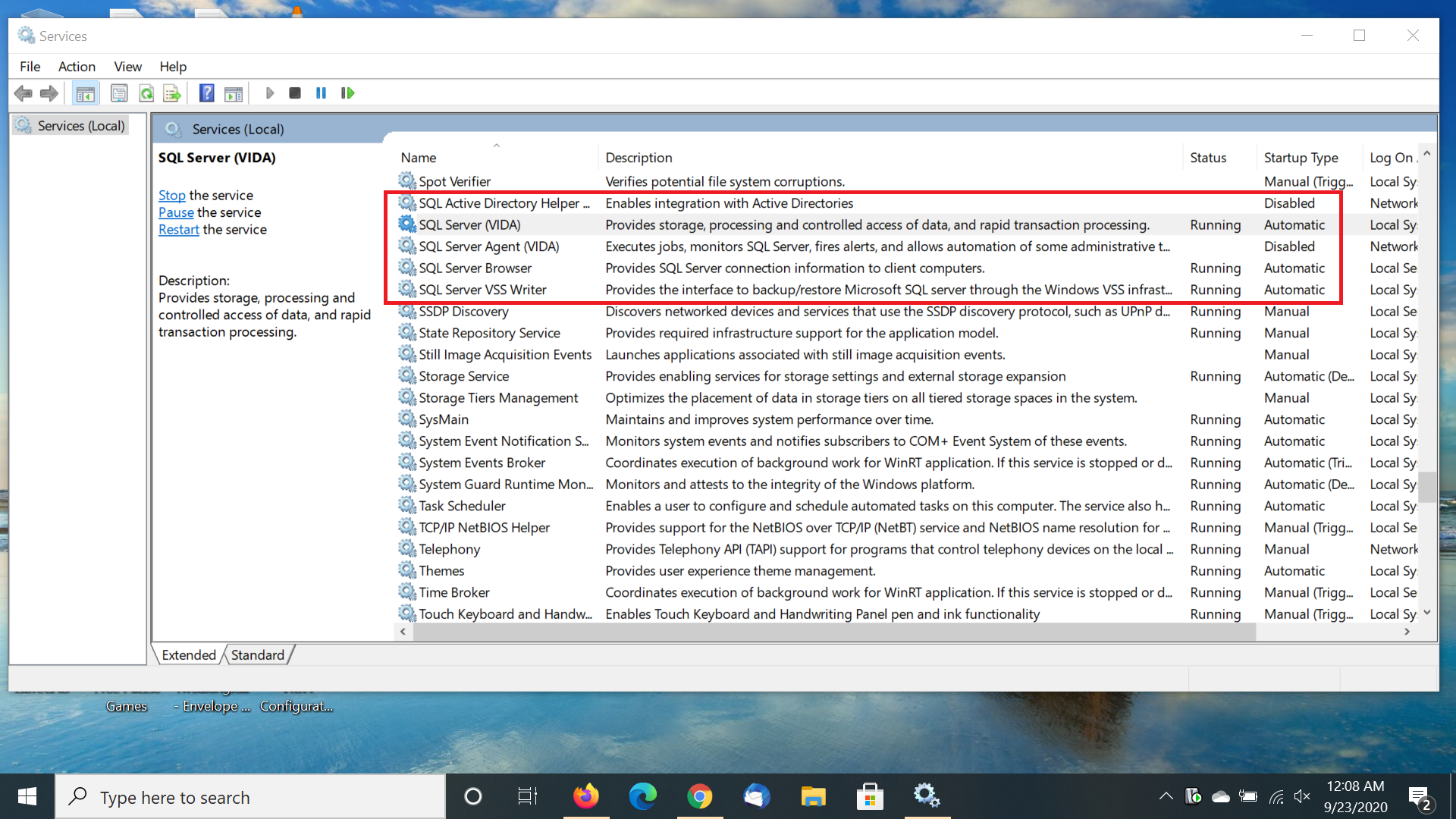The width and height of the screenshot is (1456, 819).
Task: Click the Export List toolbar icon
Action: point(172,93)
